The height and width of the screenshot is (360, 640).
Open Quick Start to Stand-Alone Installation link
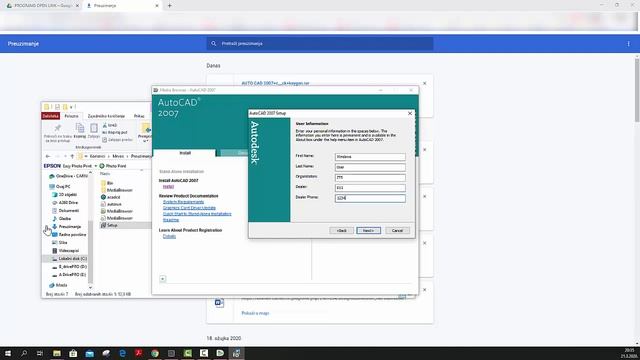click(x=197, y=214)
